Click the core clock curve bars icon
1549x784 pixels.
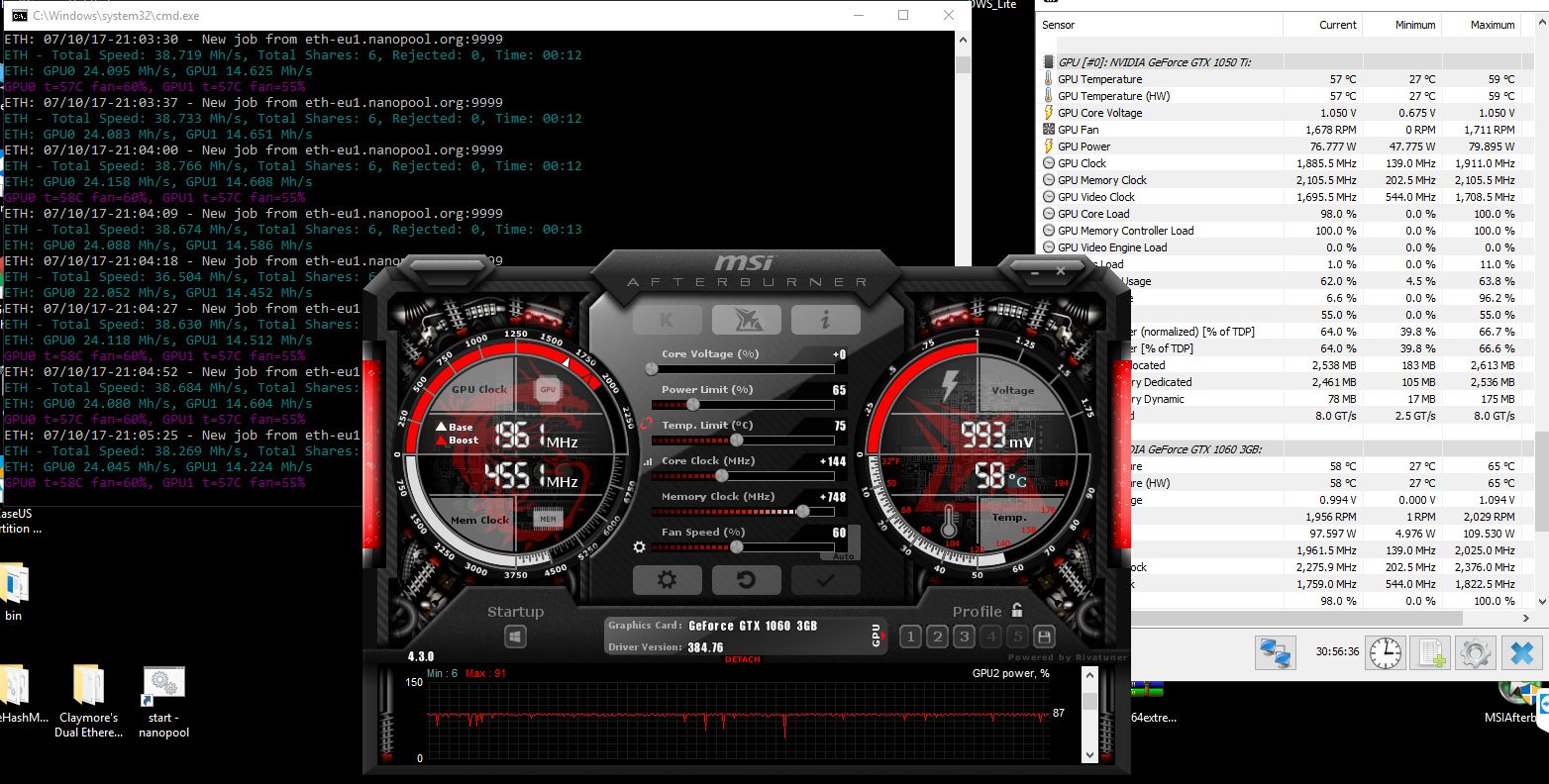648,461
